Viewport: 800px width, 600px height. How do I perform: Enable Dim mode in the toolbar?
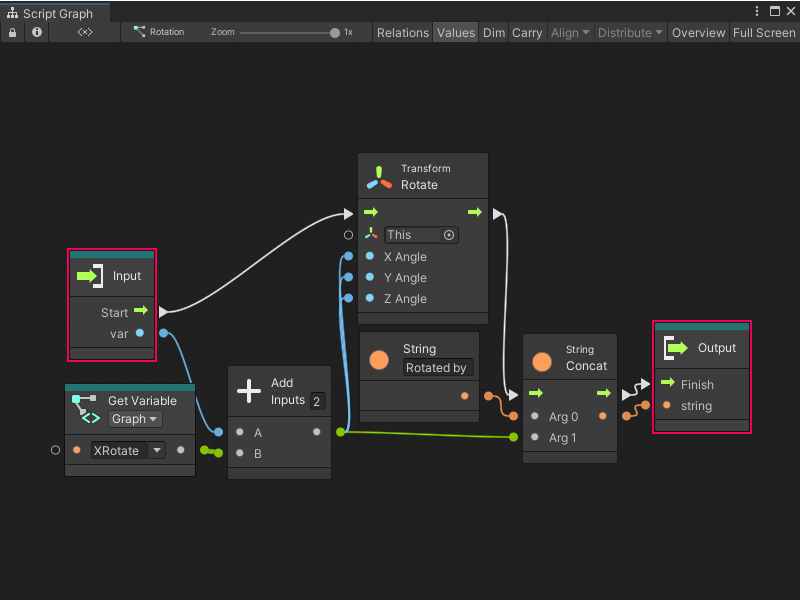point(493,32)
